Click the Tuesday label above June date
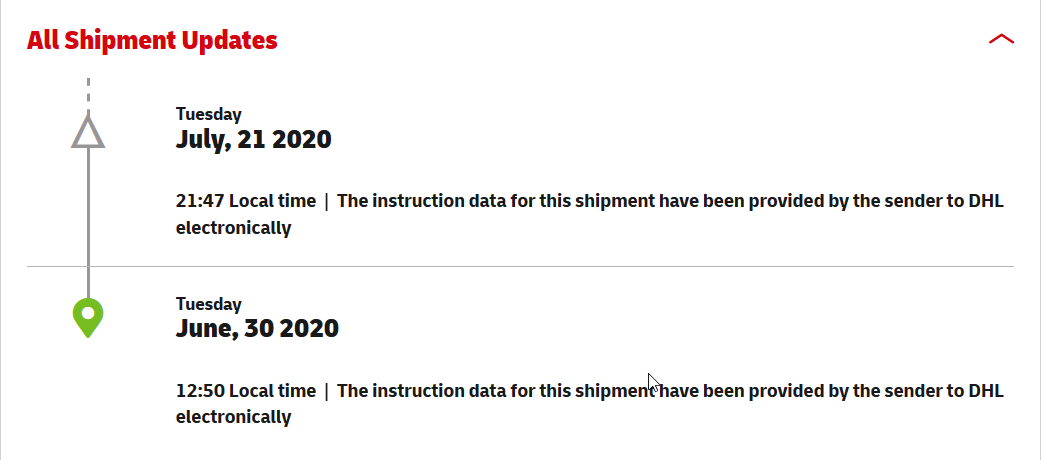 point(208,304)
